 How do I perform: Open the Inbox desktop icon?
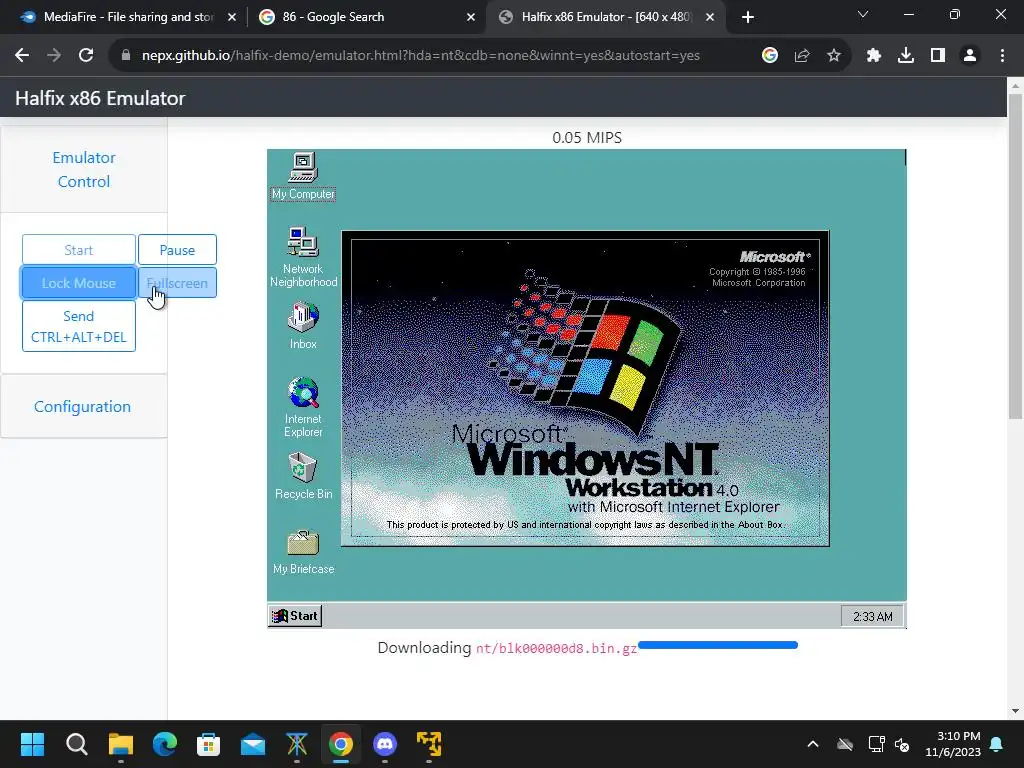(303, 325)
